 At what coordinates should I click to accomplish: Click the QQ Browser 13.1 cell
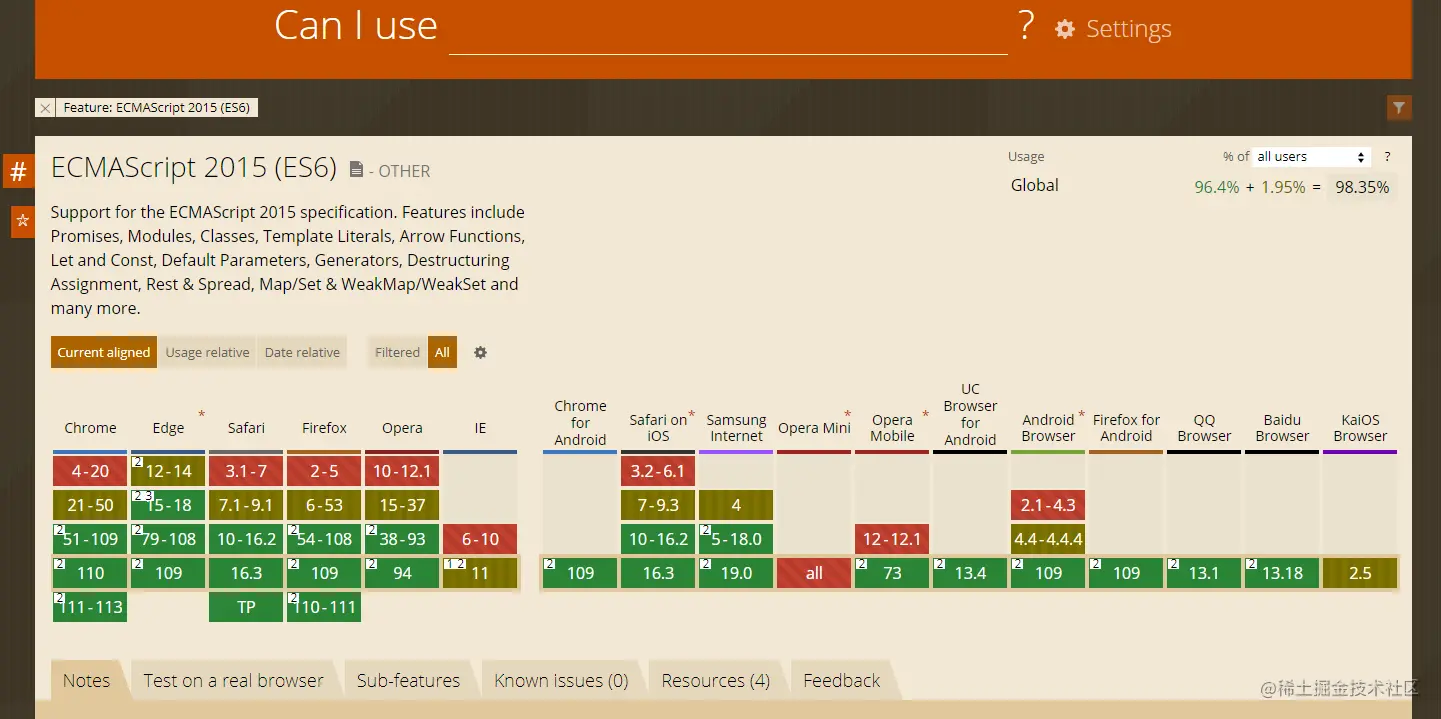(1204, 573)
